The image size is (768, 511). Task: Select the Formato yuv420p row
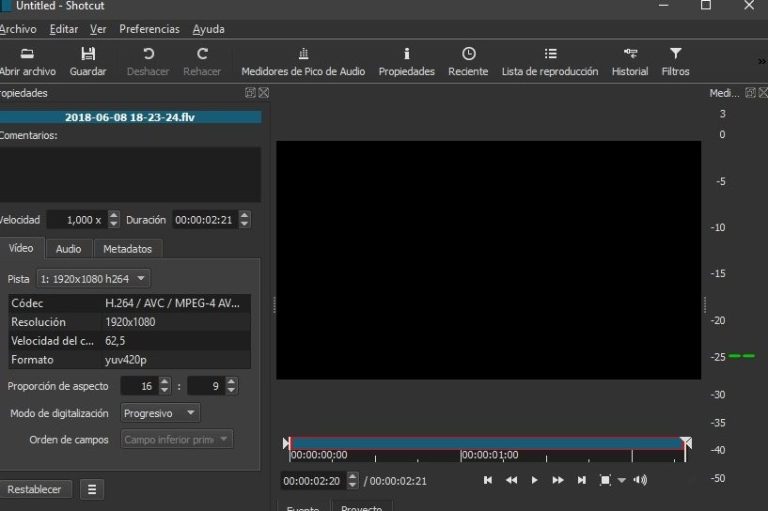[x=130, y=360]
